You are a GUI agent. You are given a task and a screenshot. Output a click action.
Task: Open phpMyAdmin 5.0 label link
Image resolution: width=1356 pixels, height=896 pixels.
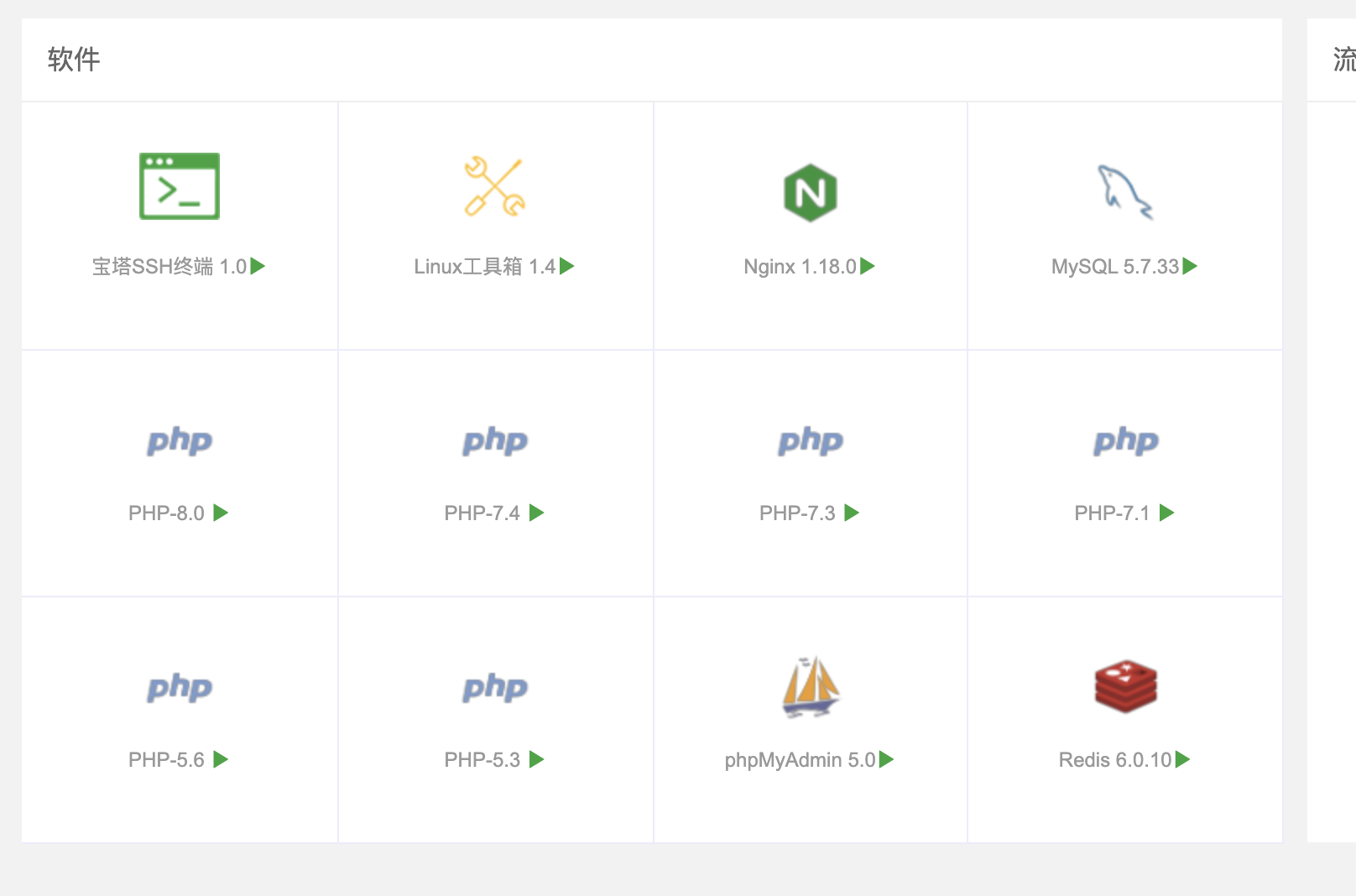[801, 760]
